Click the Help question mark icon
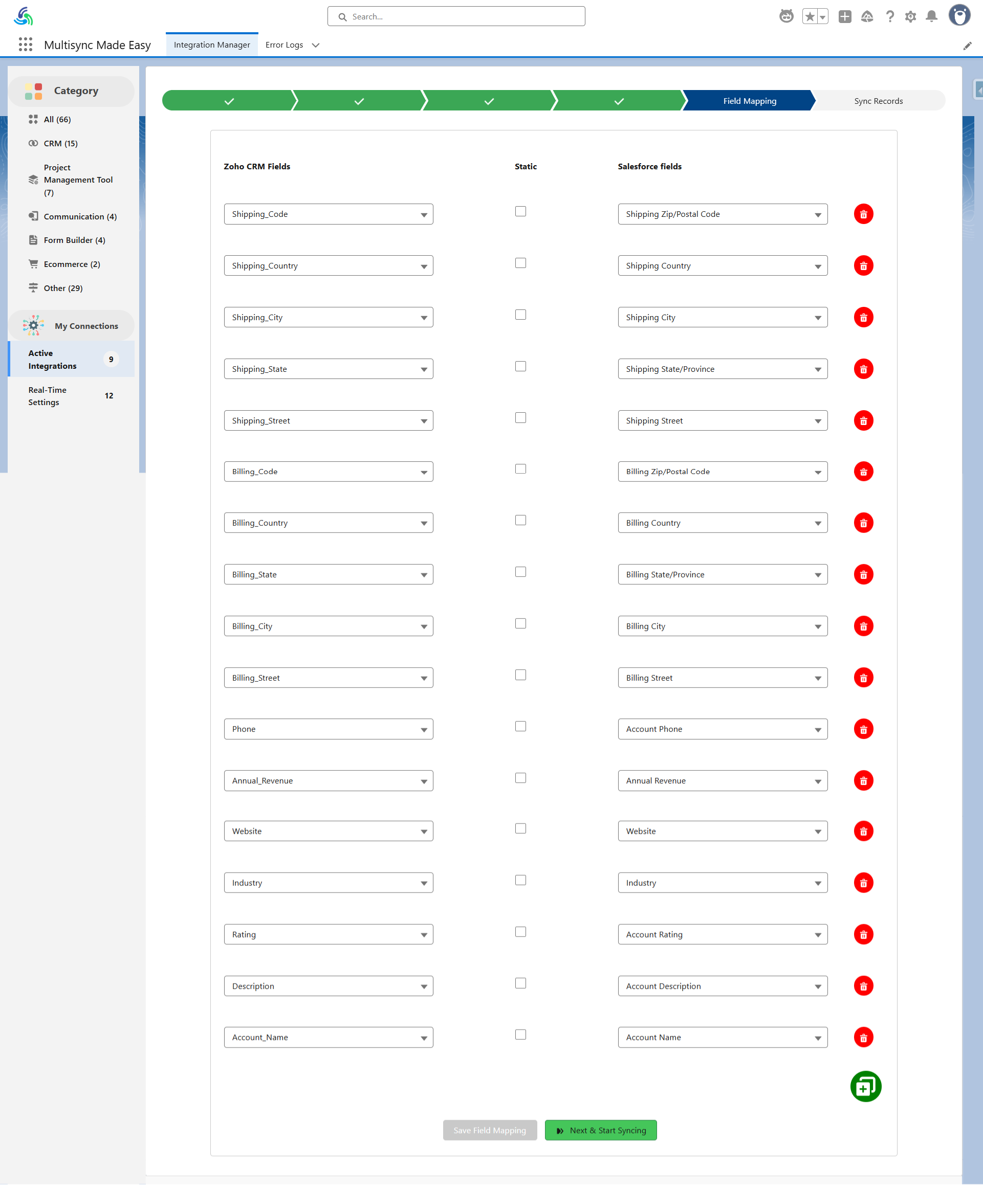Viewport: 983px width, 1204px height. click(x=889, y=16)
